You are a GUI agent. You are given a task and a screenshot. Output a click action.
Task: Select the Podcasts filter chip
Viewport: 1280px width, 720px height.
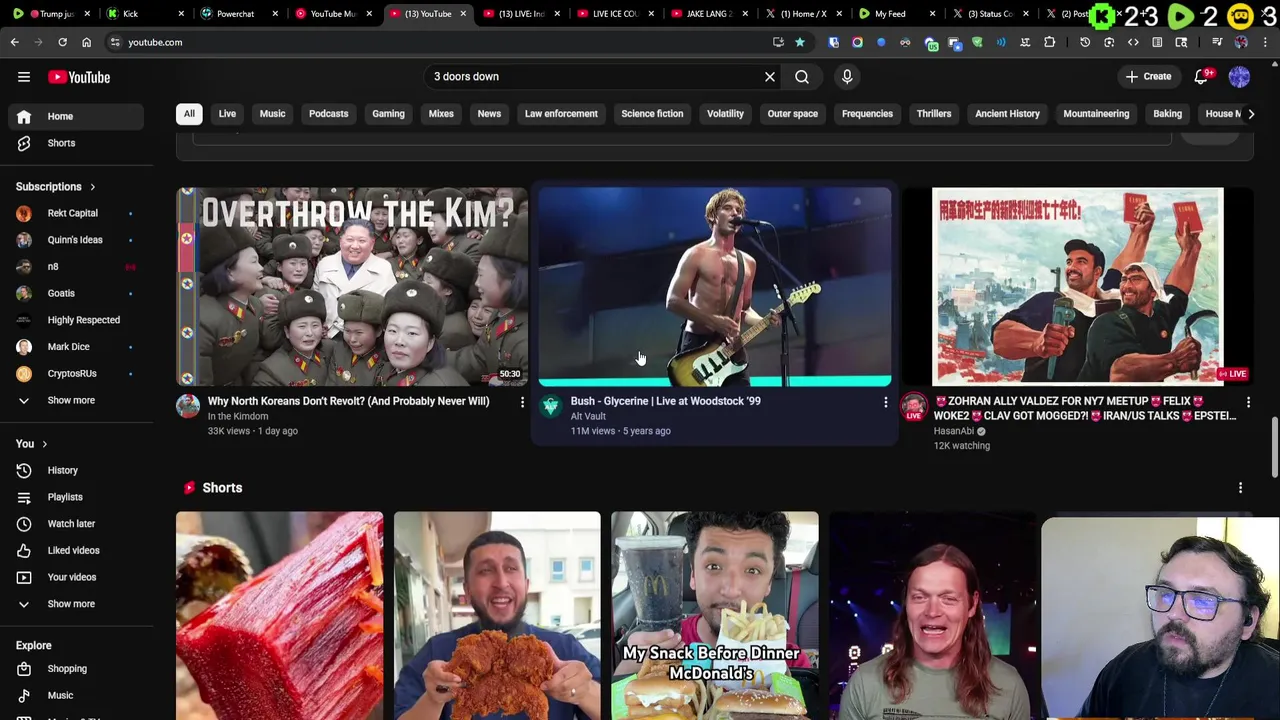pos(328,114)
